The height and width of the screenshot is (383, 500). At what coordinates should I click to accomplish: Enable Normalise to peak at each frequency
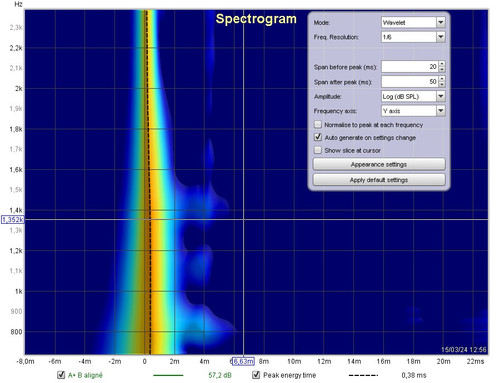[x=318, y=125]
